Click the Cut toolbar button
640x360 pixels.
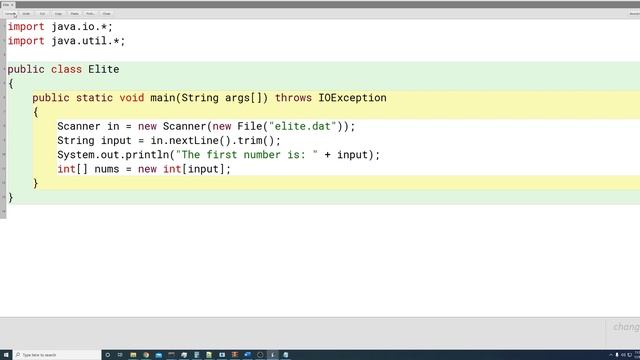(x=42, y=14)
